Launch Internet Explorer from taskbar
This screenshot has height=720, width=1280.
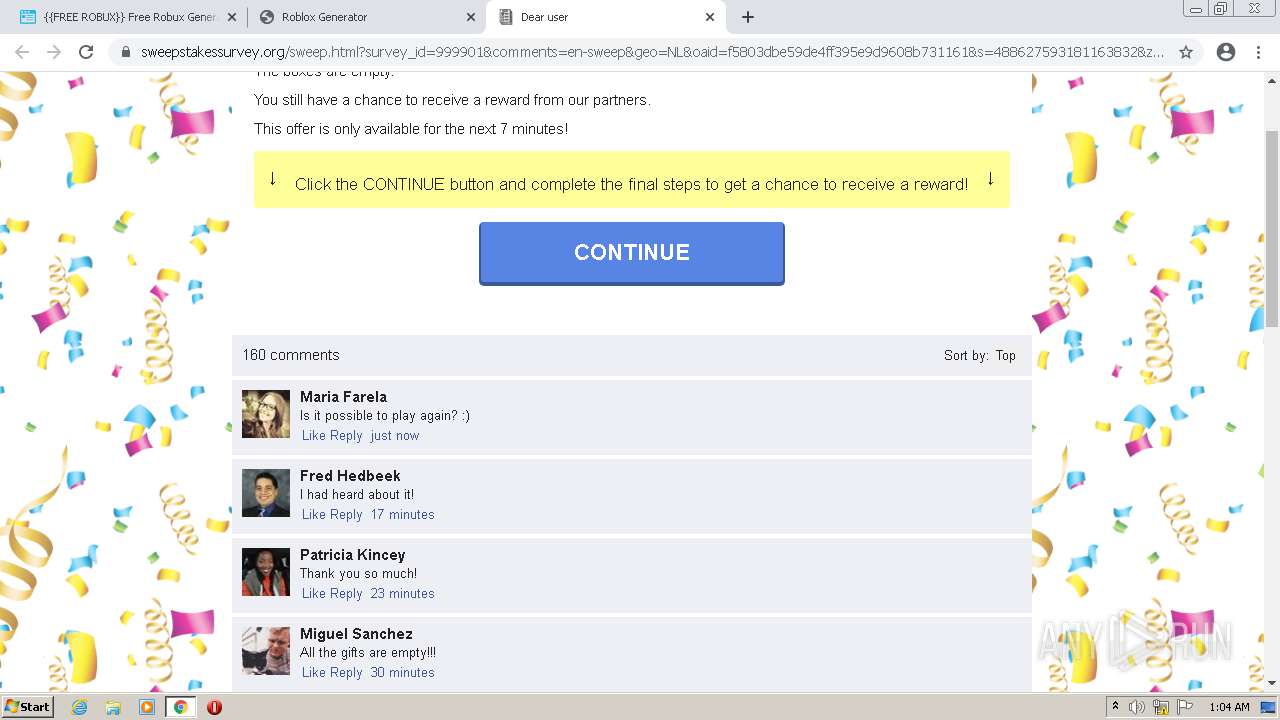click(79, 707)
